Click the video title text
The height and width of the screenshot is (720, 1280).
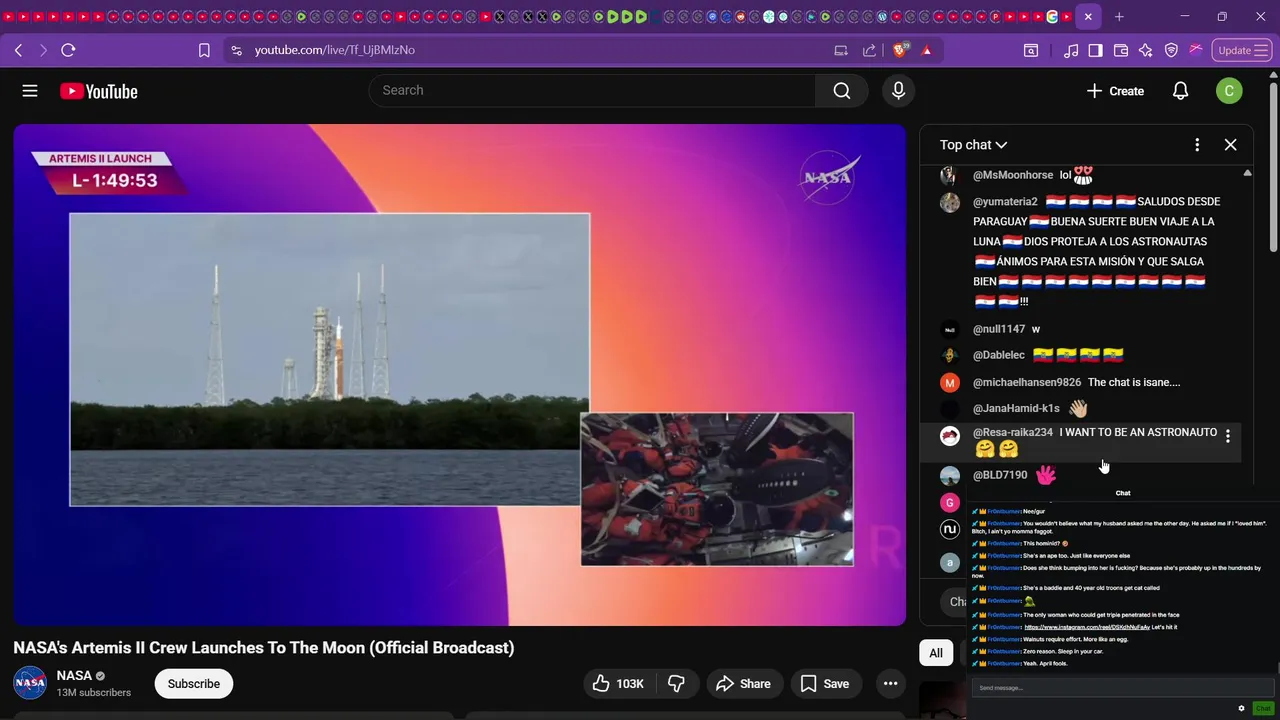click(x=264, y=648)
